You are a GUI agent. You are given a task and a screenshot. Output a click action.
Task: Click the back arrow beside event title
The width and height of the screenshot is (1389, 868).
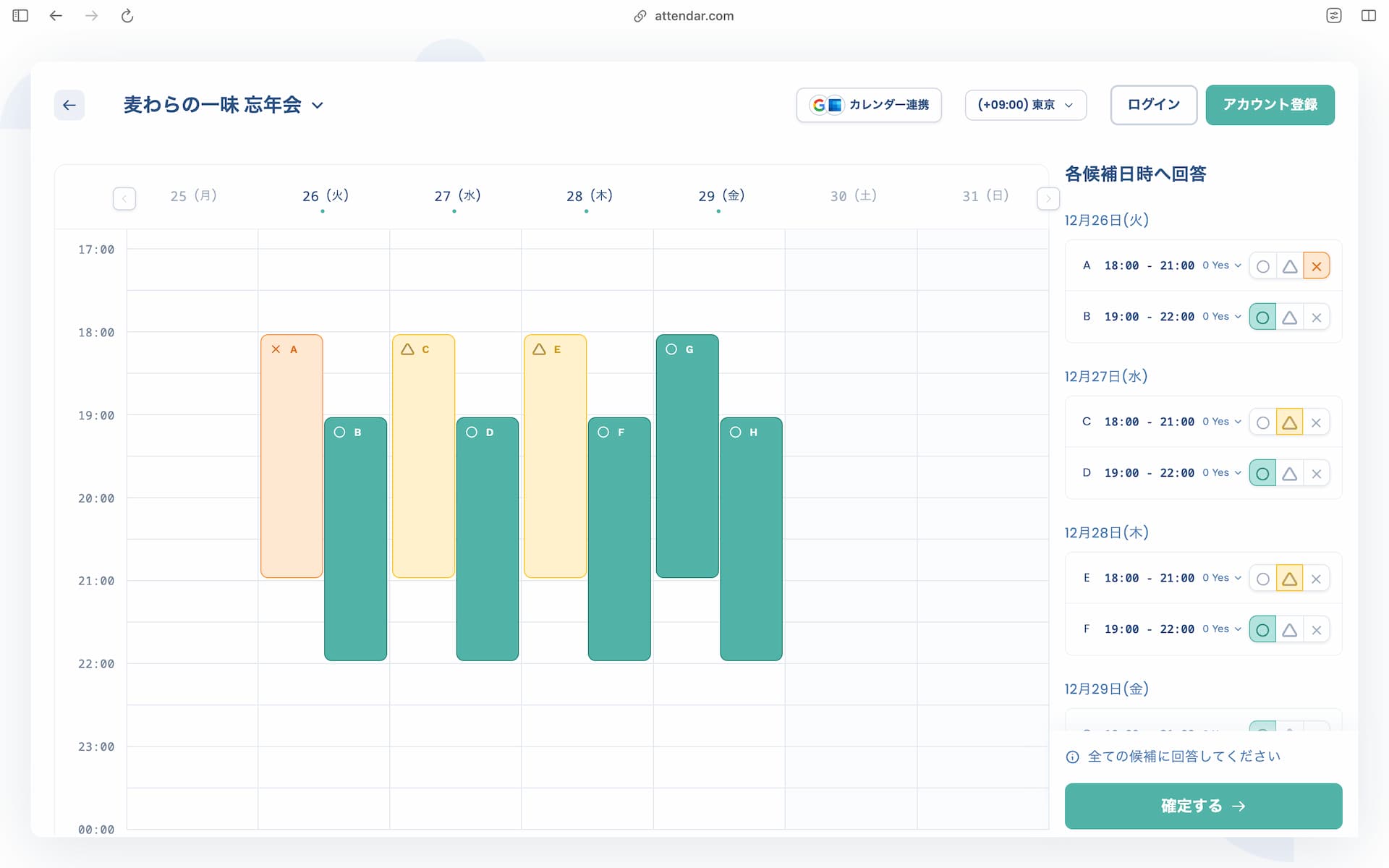[69, 105]
